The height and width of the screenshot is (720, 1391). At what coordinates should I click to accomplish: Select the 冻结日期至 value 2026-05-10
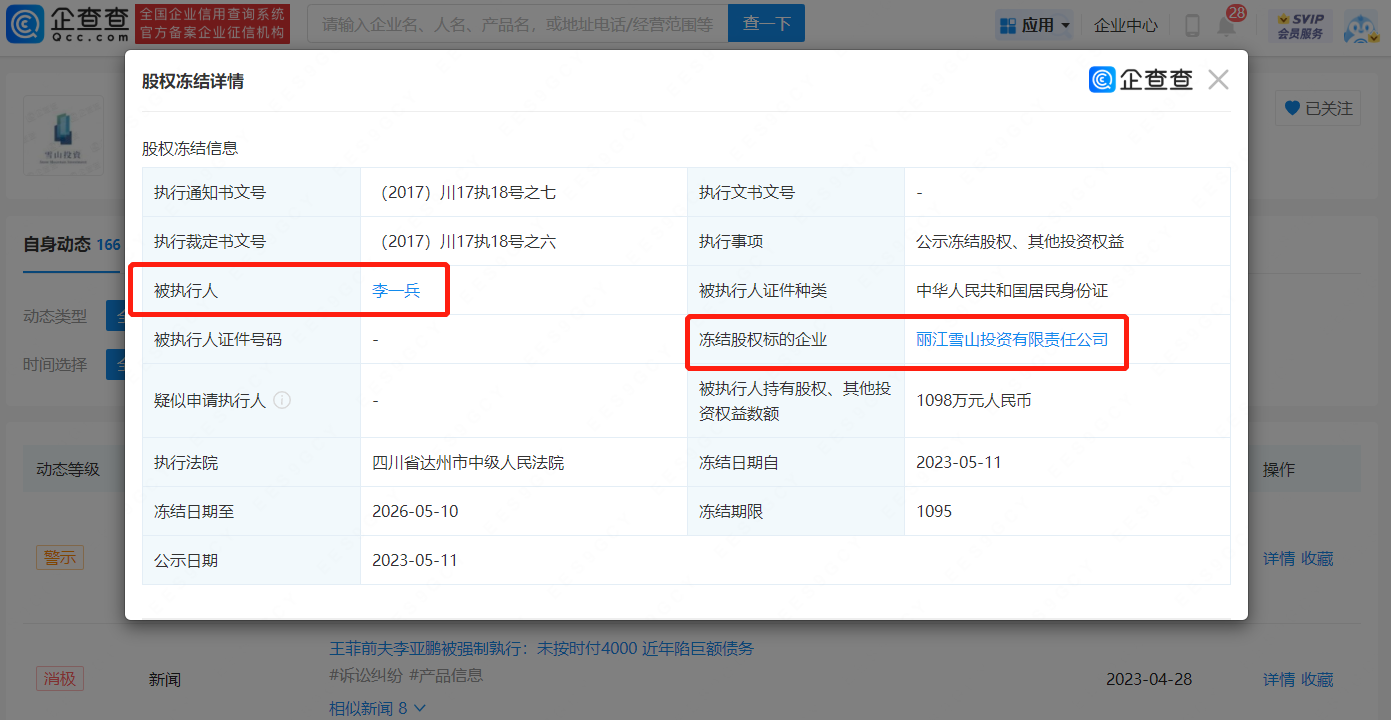[x=415, y=512]
